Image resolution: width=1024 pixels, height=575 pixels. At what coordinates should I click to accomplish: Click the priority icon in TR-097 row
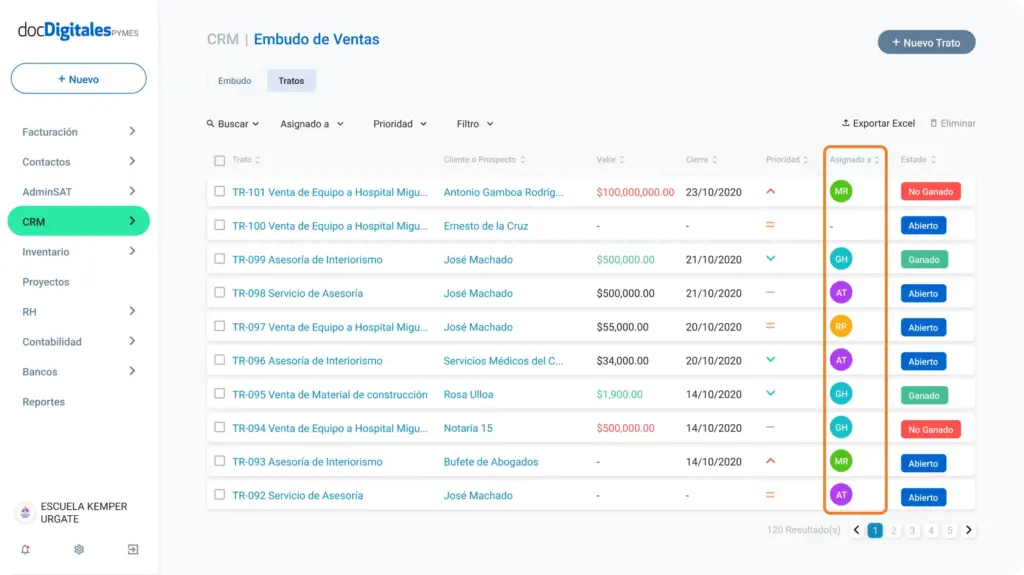pyautogui.click(x=771, y=326)
